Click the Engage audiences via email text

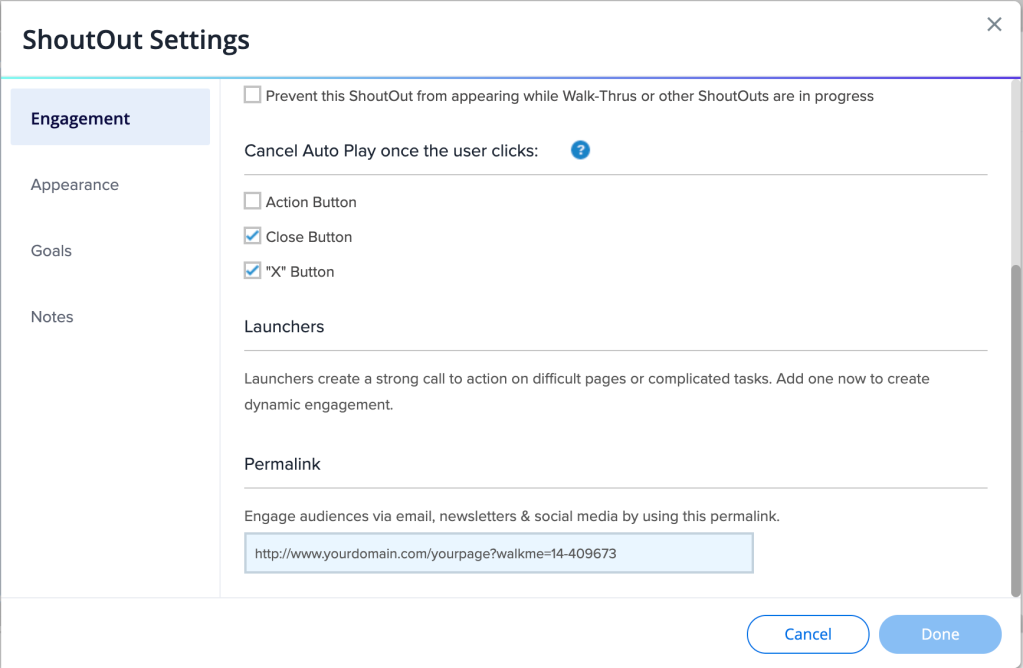(x=511, y=516)
